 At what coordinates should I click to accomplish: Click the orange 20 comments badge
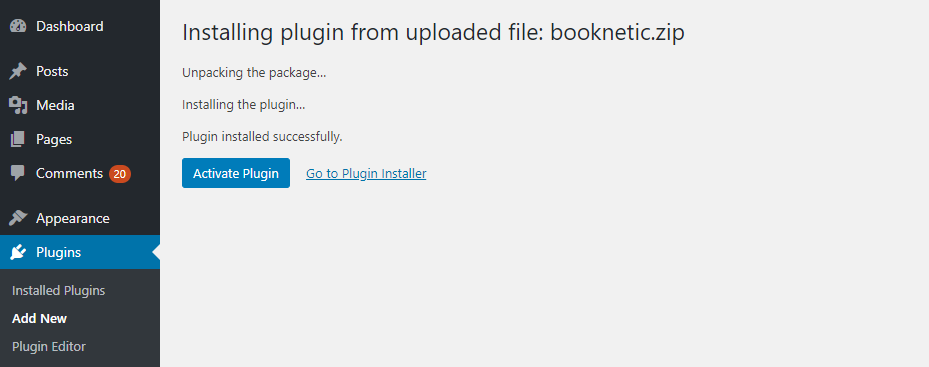click(x=120, y=174)
